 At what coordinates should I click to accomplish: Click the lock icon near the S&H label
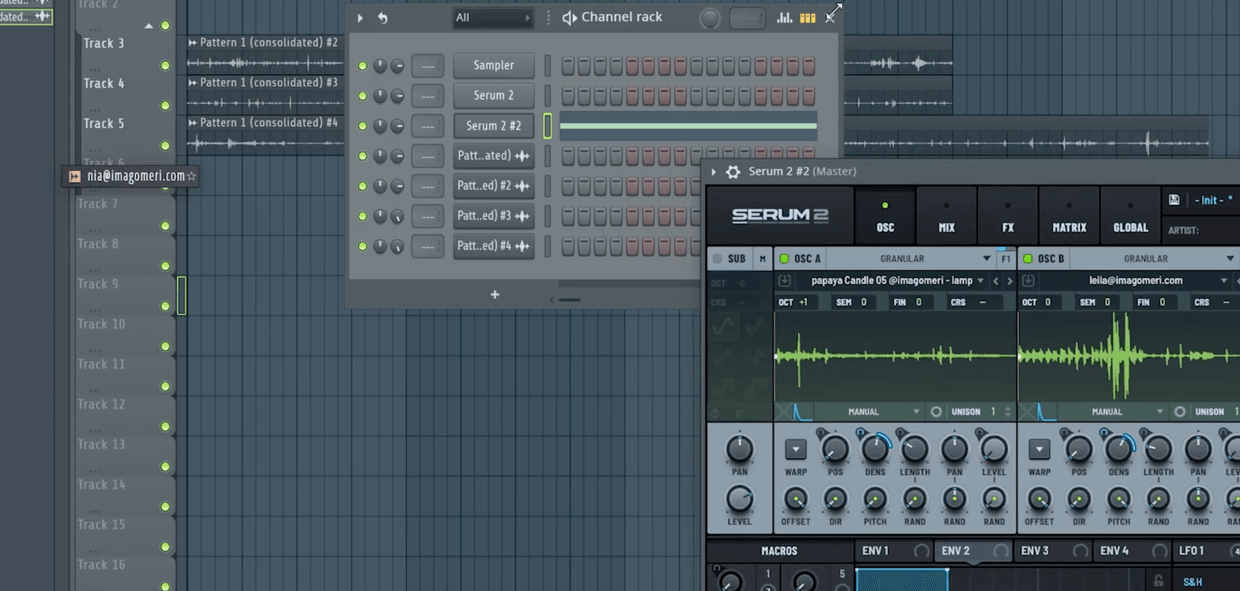pos(1159,581)
